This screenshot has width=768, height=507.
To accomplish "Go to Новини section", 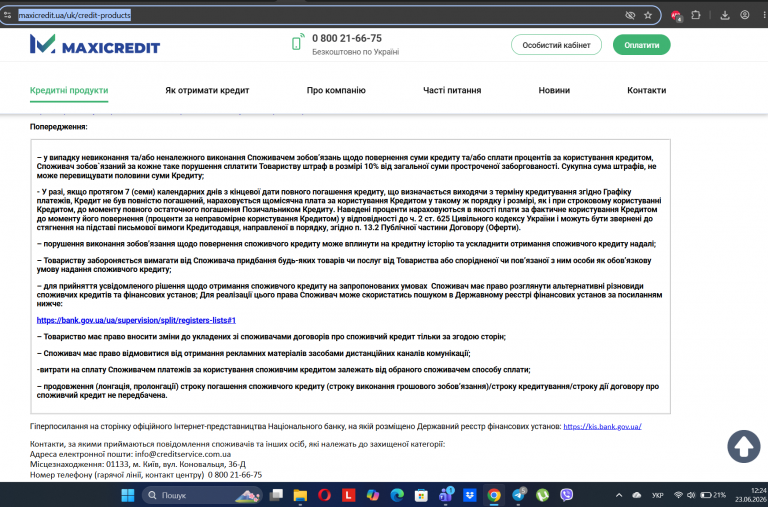I will 554,90.
